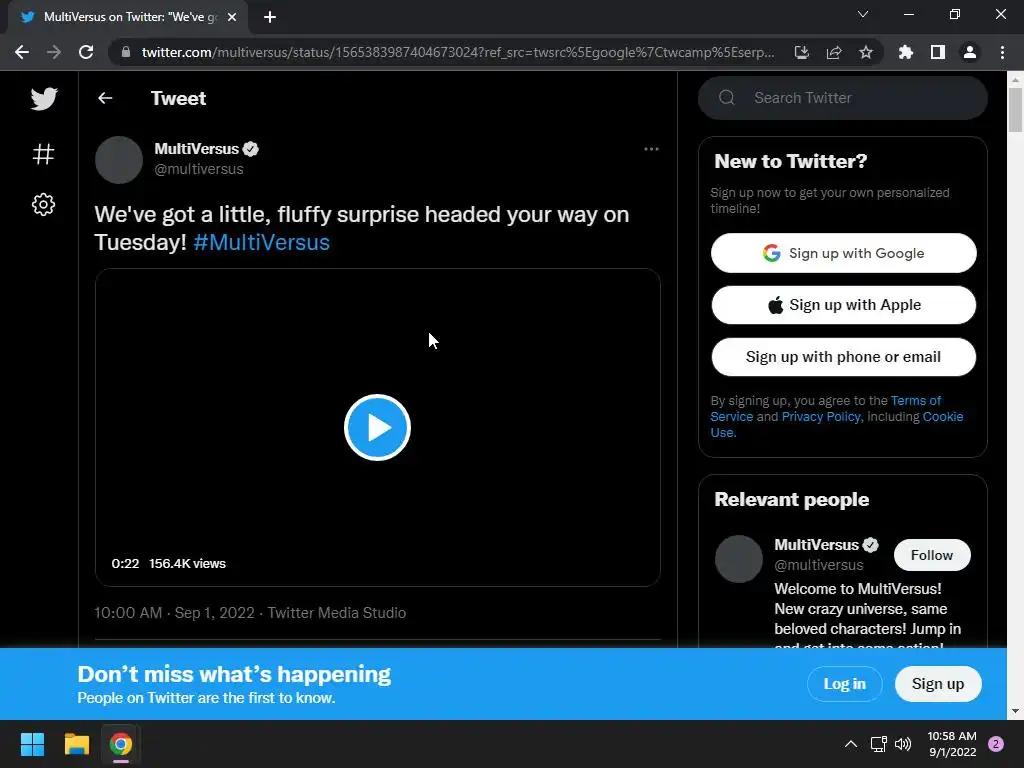Click the page vertical scrollbar thumb
The width and height of the screenshot is (1024, 768).
pyautogui.click(x=1015, y=110)
